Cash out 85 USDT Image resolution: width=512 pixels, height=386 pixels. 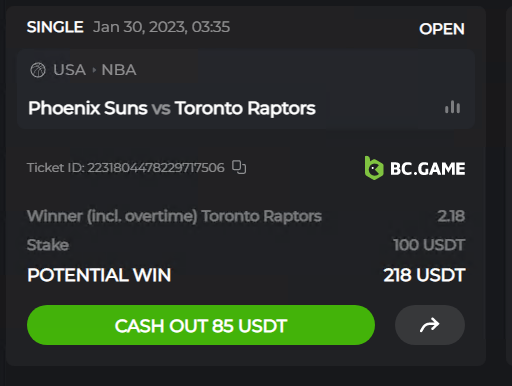tap(201, 325)
